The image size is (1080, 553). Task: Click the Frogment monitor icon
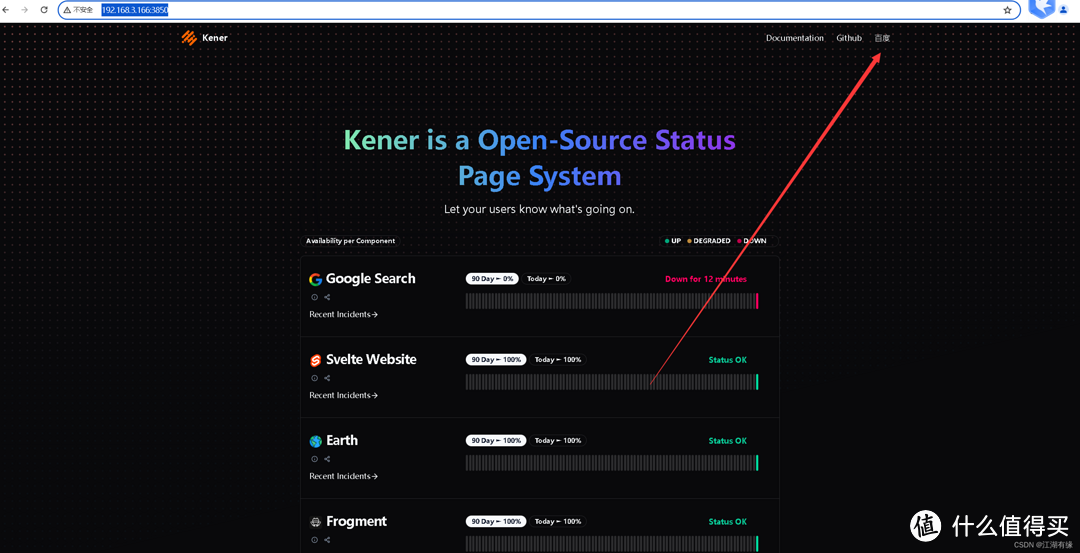[x=315, y=522]
